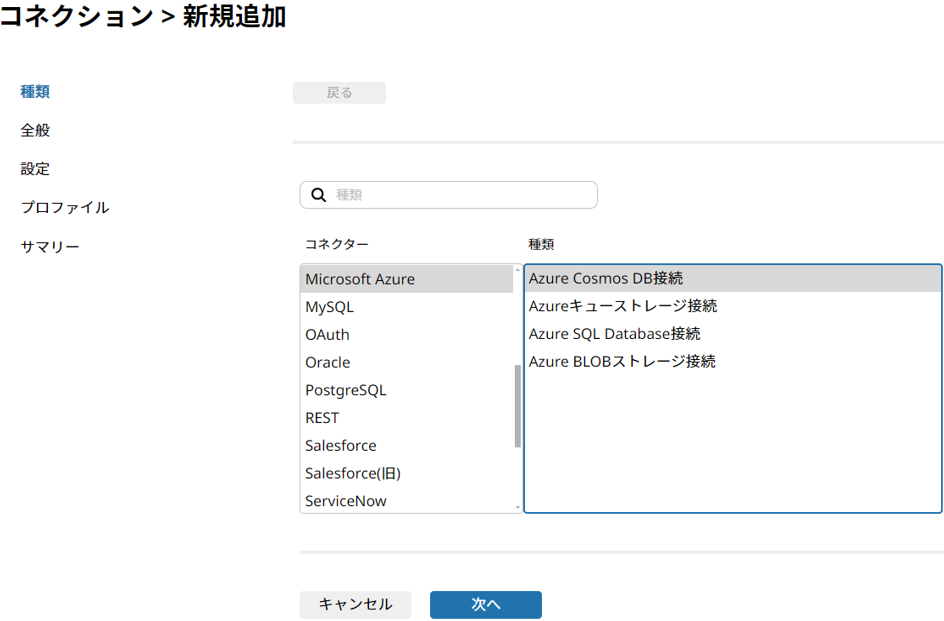Screen dimensions: 944x621
Task: Open the プロファイル step
Action: [x=65, y=208]
